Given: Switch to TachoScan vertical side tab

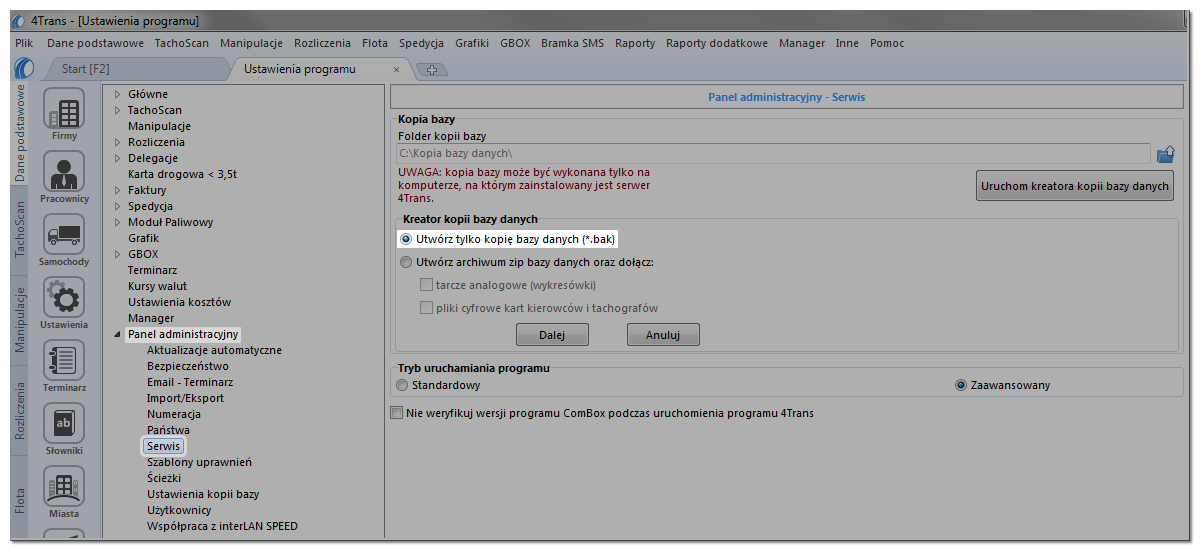Looking at the screenshot, I should pyautogui.click(x=20, y=230).
